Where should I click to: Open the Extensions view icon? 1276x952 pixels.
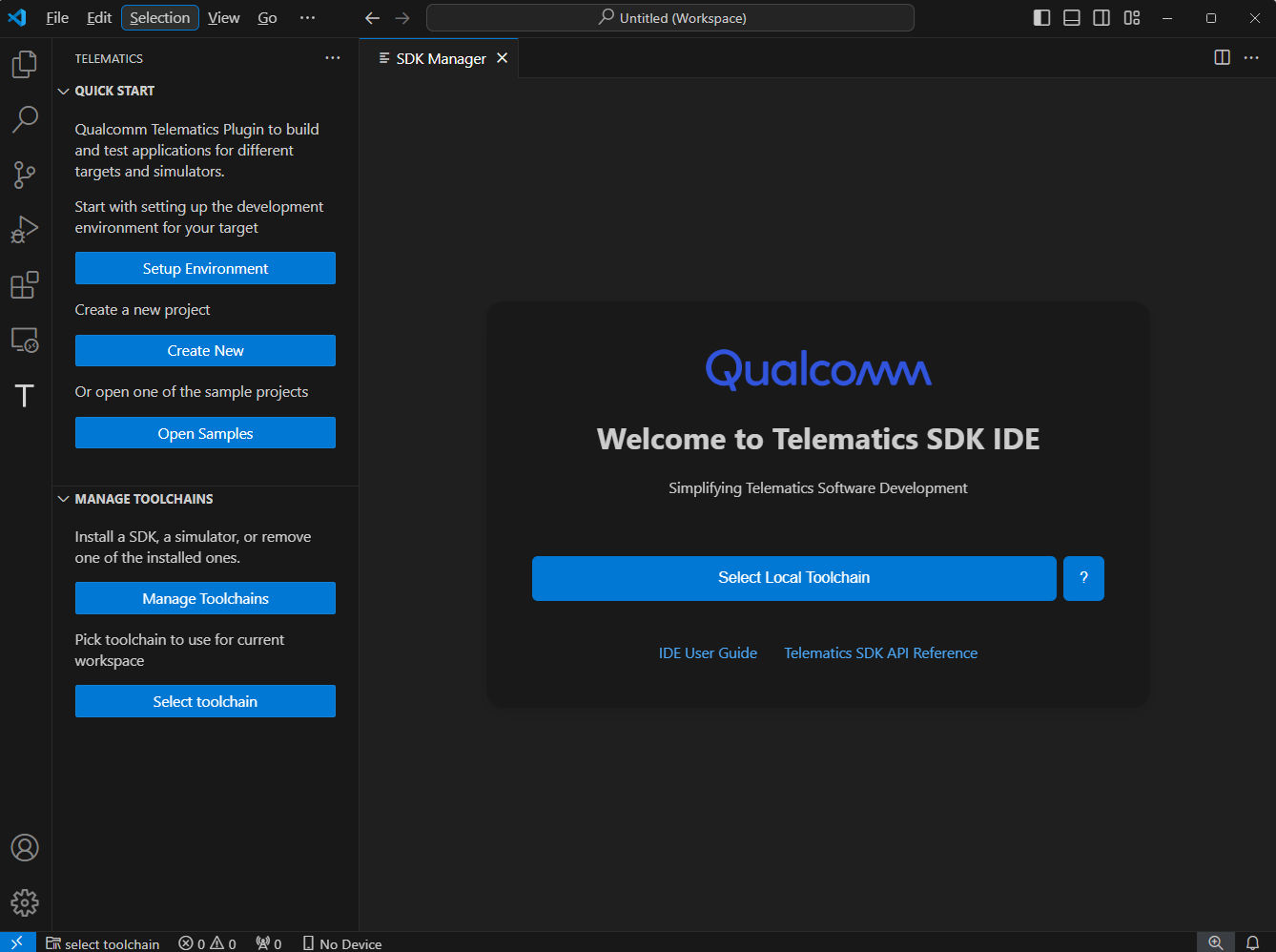tap(24, 284)
